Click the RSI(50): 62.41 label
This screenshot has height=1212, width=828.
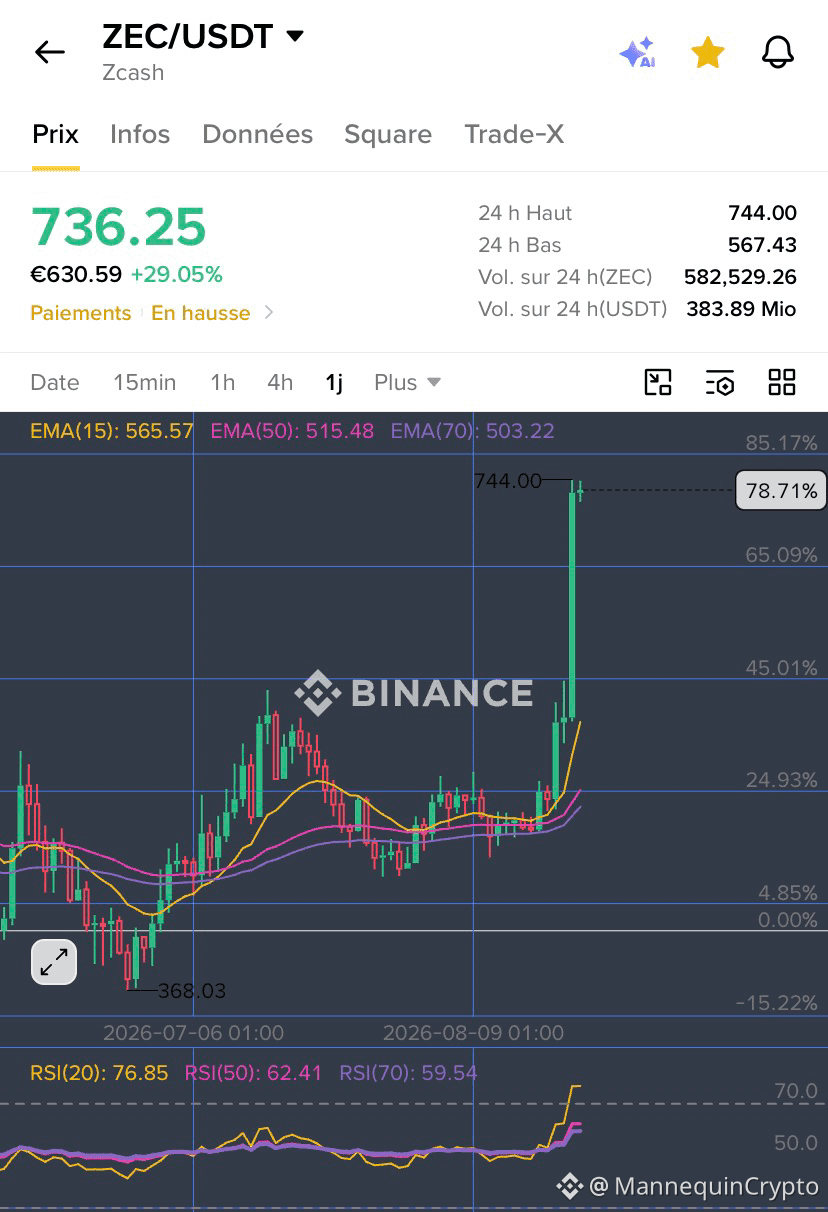click(x=254, y=1073)
